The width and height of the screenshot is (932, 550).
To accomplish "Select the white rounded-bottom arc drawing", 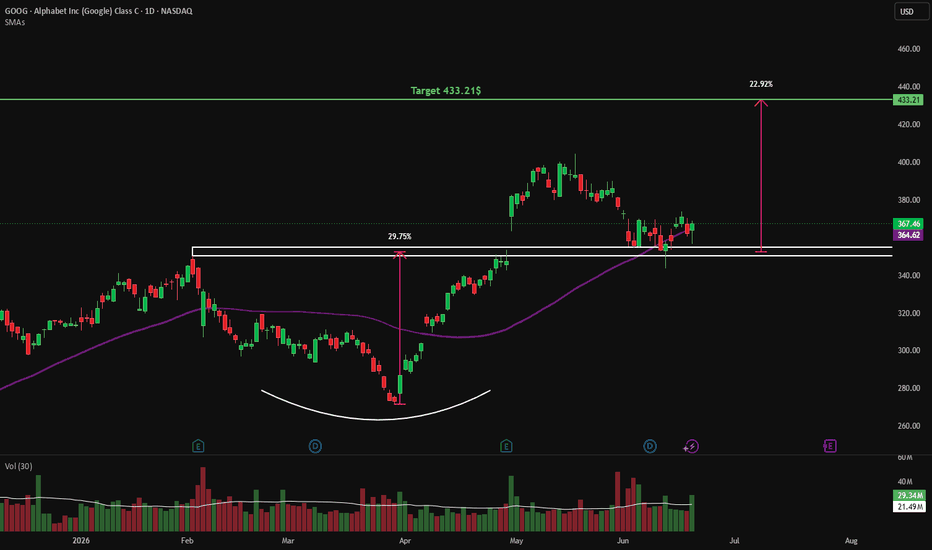I will (376, 420).
